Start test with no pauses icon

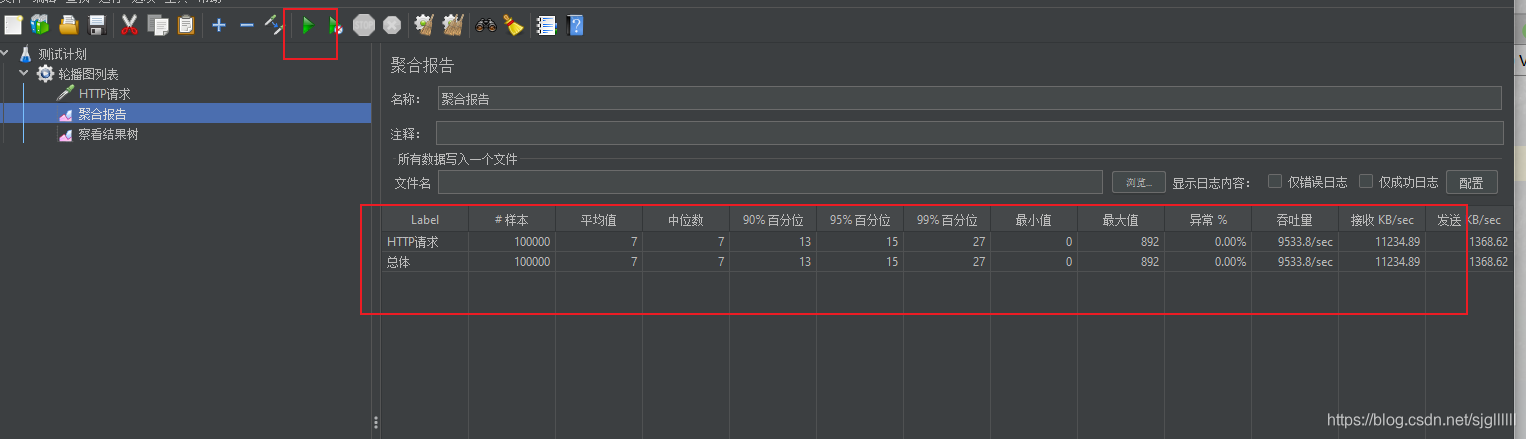click(x=335, y=26)
